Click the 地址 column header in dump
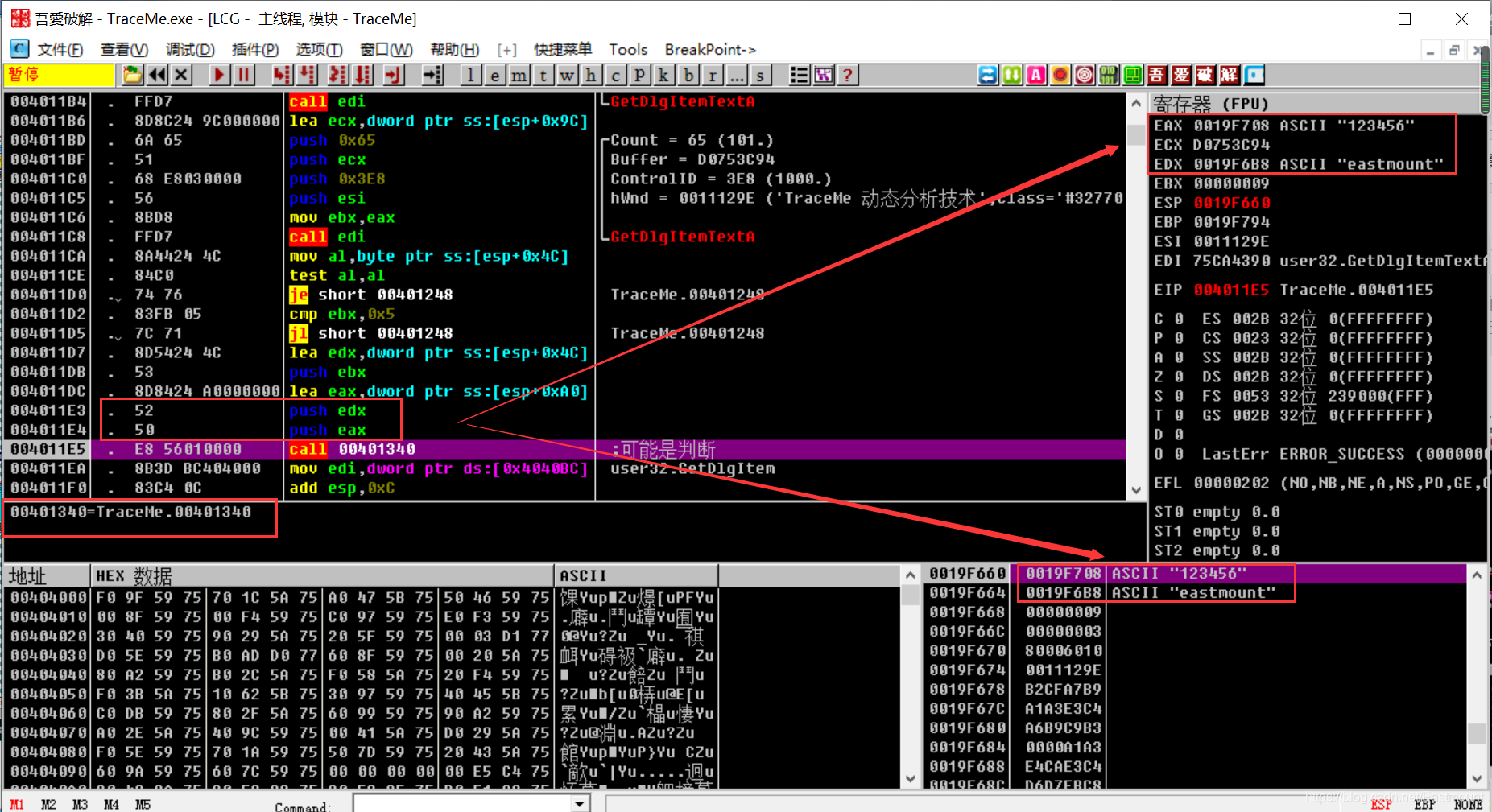The height and width of the screenshot is (812, 1492). point(47,575)
